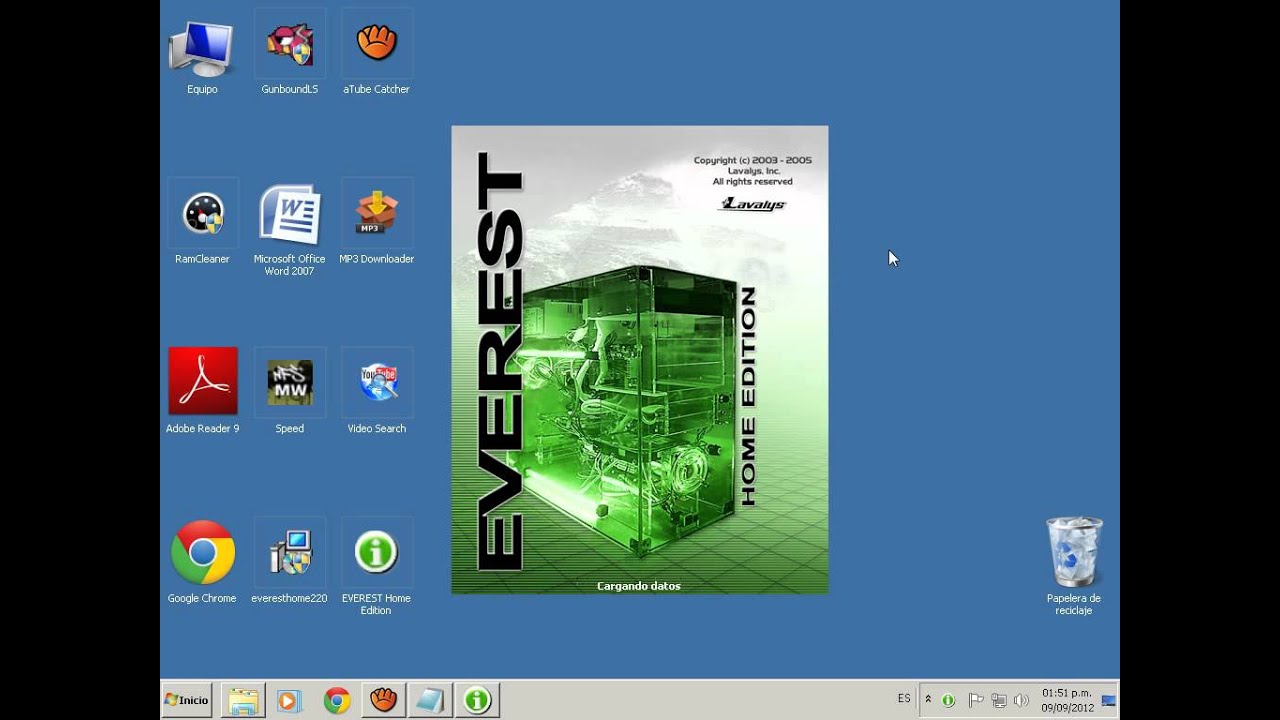The height and width of the screenshot is (720, 1280).
Task: Select the Speed game shortcut
Action: 290,392
